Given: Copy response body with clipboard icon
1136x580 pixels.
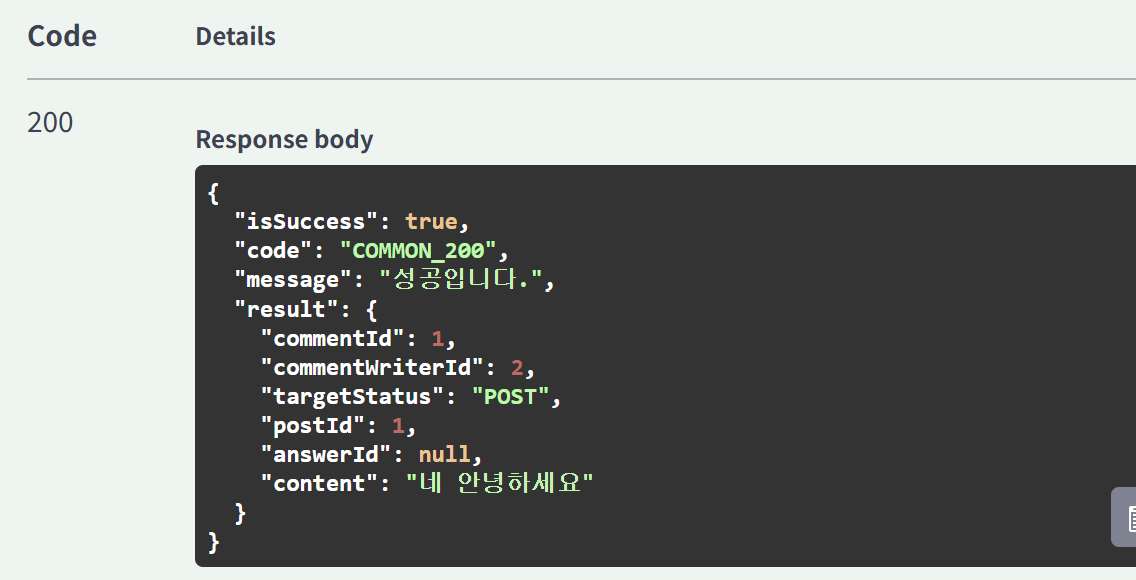Looking at the screenshot, I should click(x=1124, y=517).
